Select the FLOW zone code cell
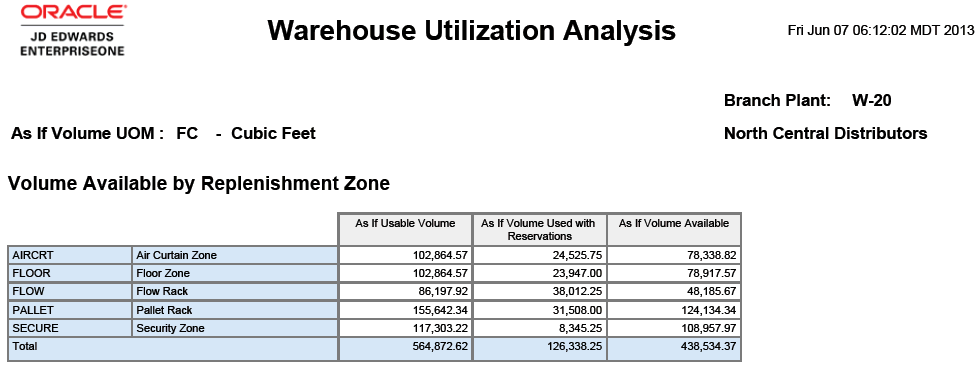The height and width of the screenshot is (380, 977). pos(70,291)
